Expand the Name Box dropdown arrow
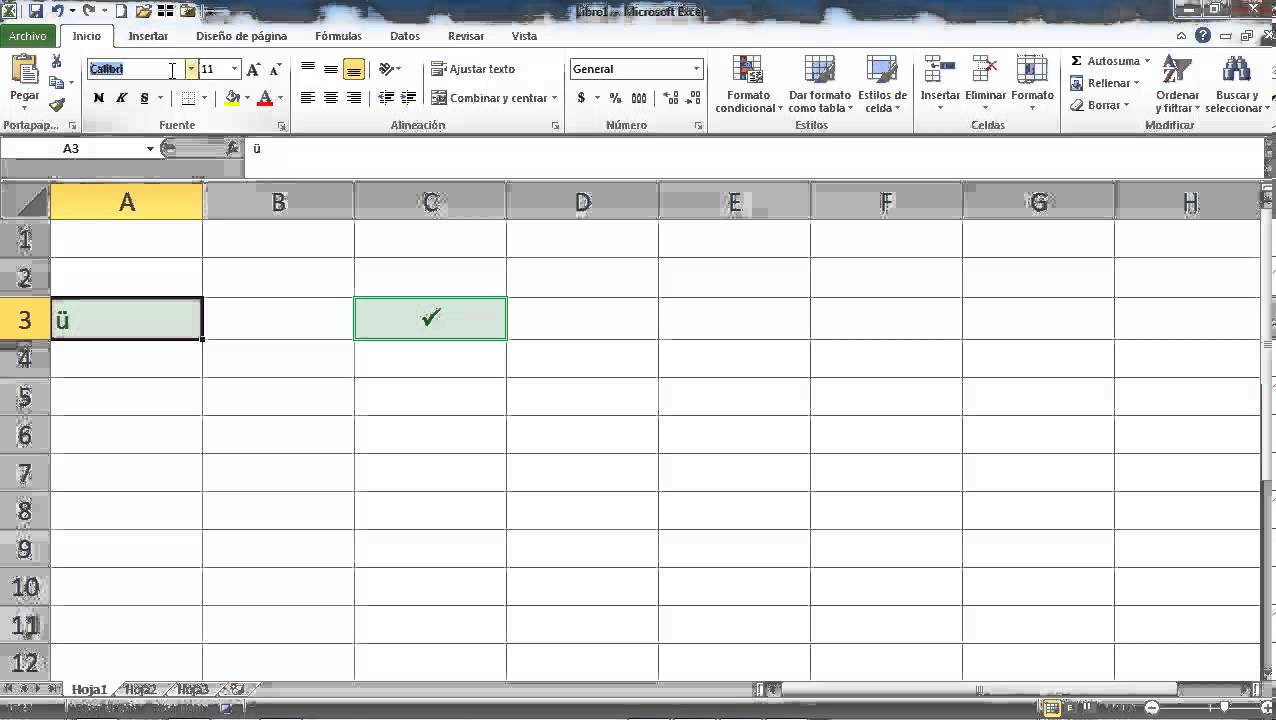This screenshot has height=720, width=1276. [x=150, y=148]
